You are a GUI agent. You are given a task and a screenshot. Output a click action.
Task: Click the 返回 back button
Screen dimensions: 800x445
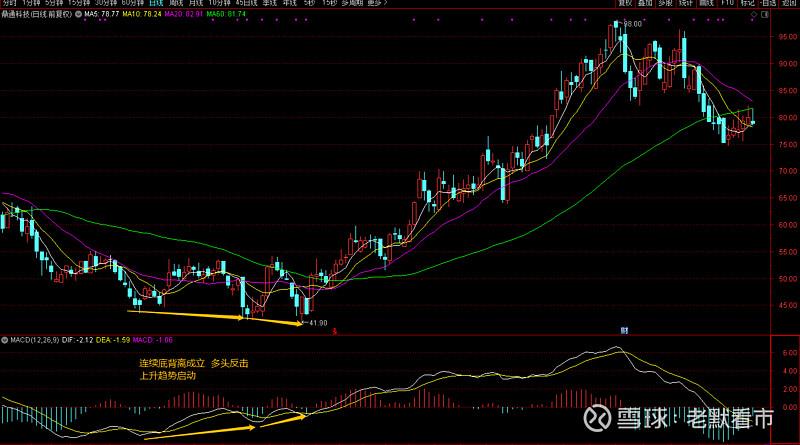pos(787,5)
